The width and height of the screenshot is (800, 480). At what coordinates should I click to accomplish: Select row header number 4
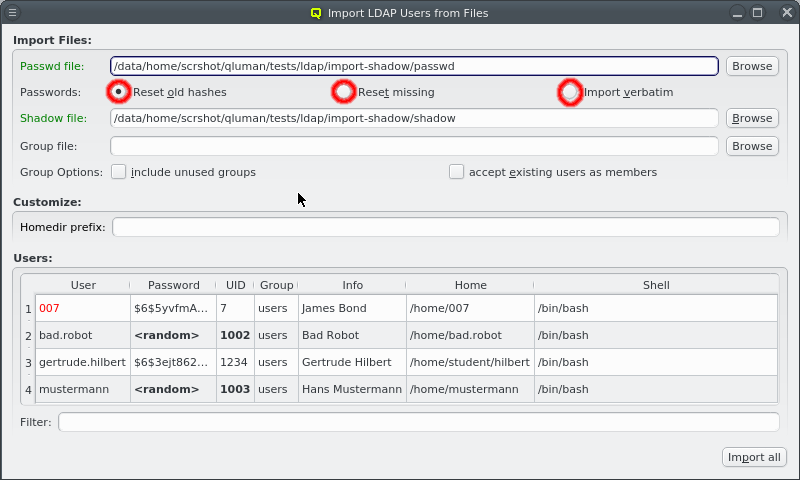[28, 390]
